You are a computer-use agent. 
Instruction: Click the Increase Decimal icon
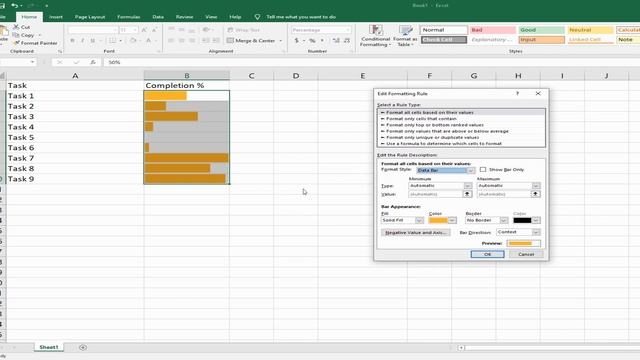coord(336,40)
